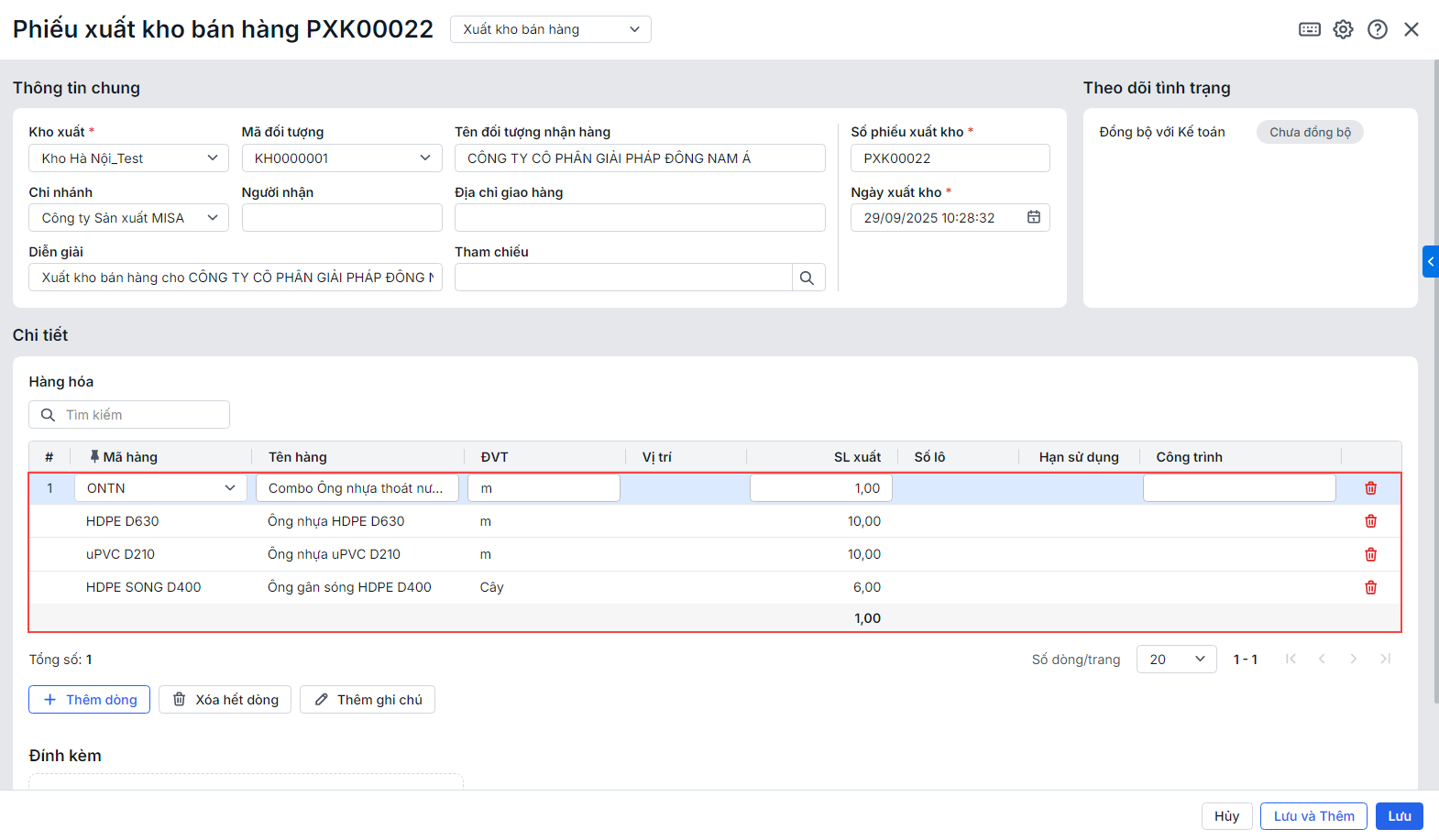The image size is (1439, 840).
Task: Open Chi nhánh branch dropdown
Action: pos(128,218)
